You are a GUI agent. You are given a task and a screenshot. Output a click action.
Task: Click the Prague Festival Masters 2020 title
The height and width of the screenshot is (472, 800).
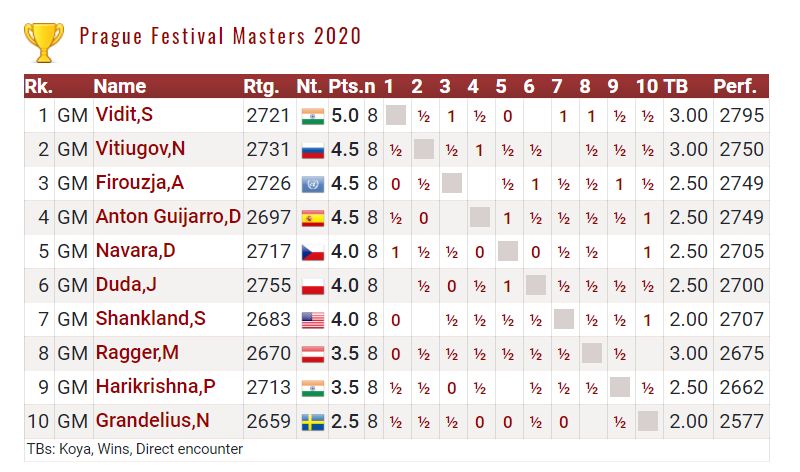coord(220,36)
